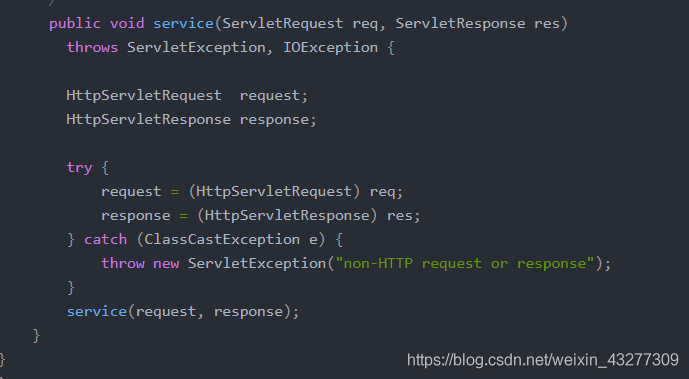This screenshot has height=379, width=689.
Task: Click the HttpServletRequest request declaration
Action: 187,96
